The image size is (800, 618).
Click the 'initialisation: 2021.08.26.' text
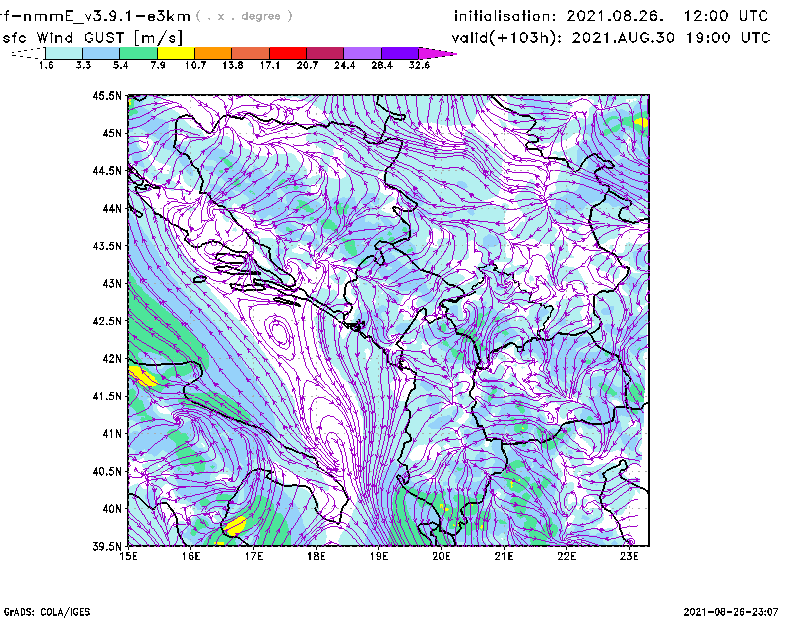tap(559, 16)
